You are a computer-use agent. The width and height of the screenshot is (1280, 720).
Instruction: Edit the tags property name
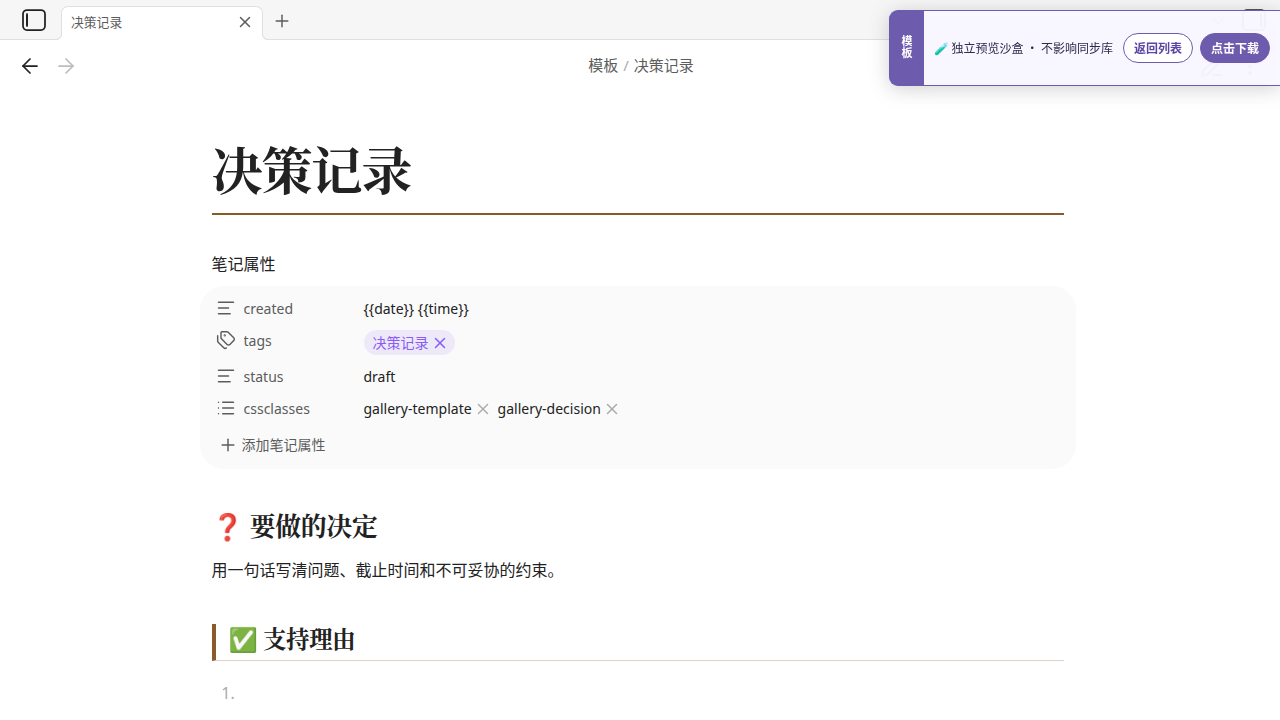[257, 341]
